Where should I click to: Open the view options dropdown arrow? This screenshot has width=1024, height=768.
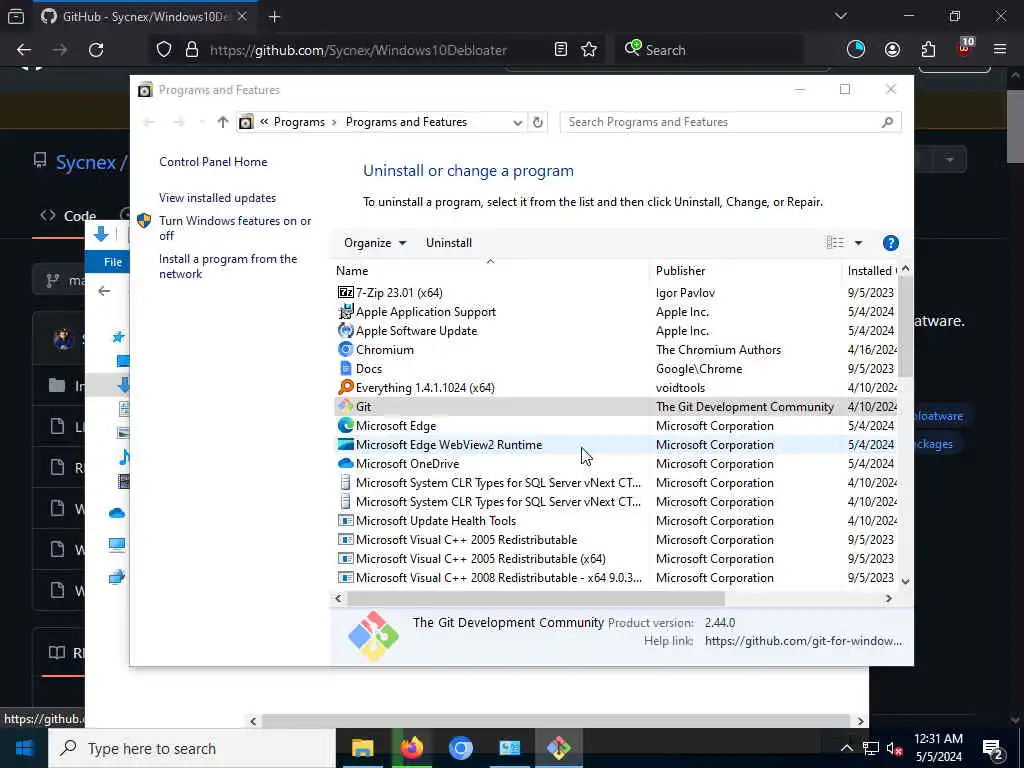[x=858, y=243]
